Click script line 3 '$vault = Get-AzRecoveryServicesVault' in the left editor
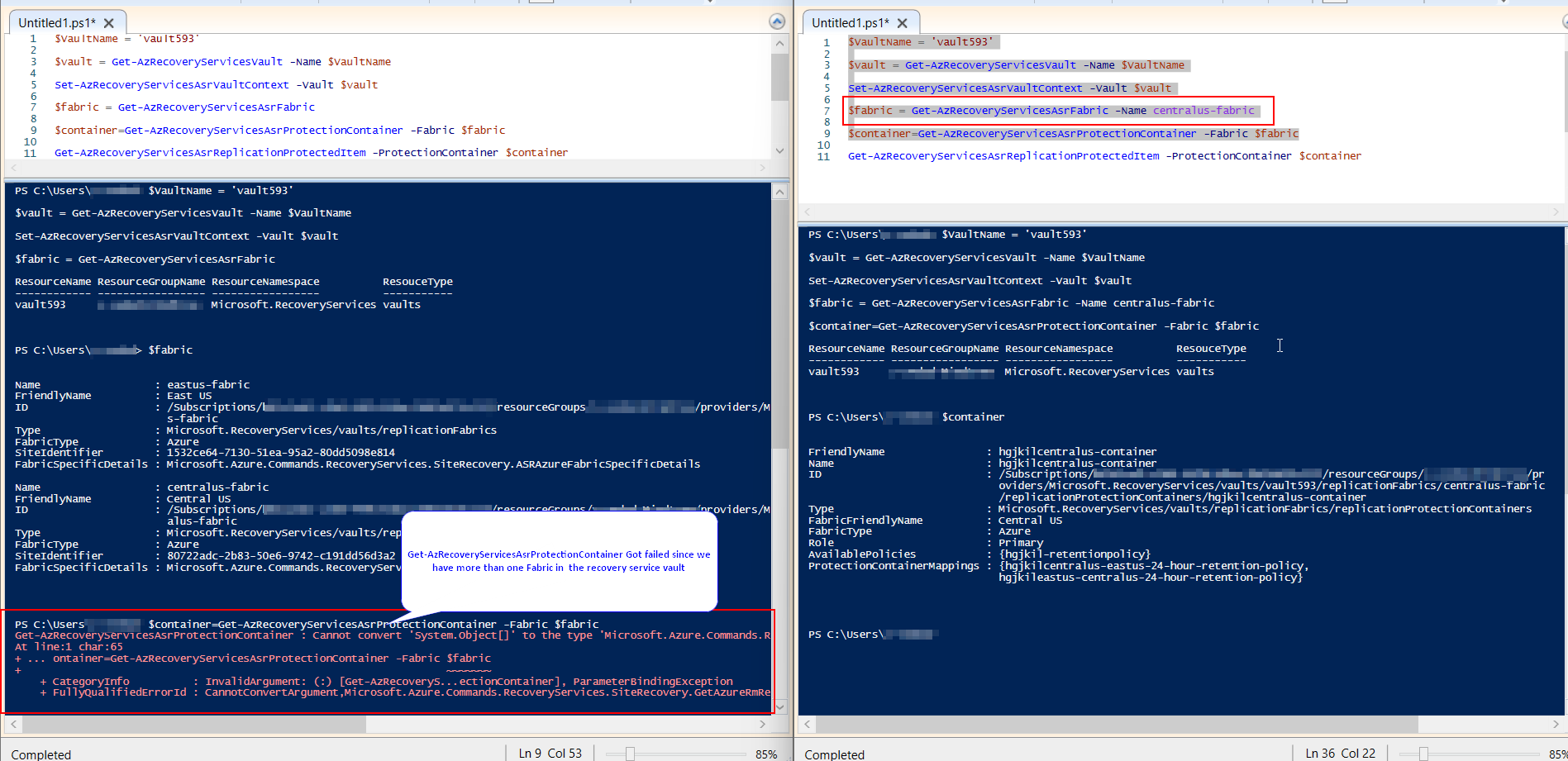Screen dimensions: 1568x761 coord(223,62)
